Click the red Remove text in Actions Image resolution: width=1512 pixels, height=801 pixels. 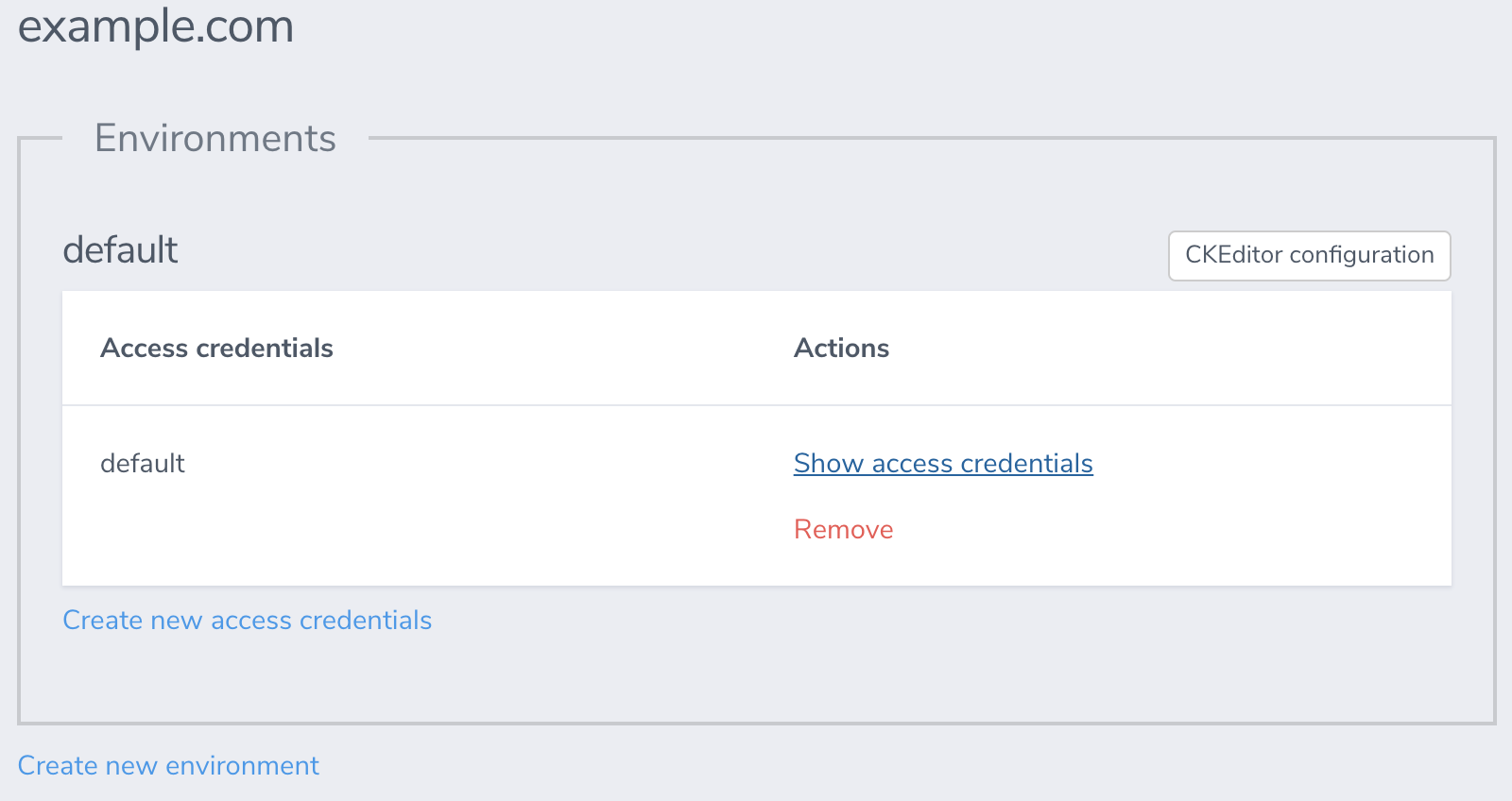(x=843, y=529)
